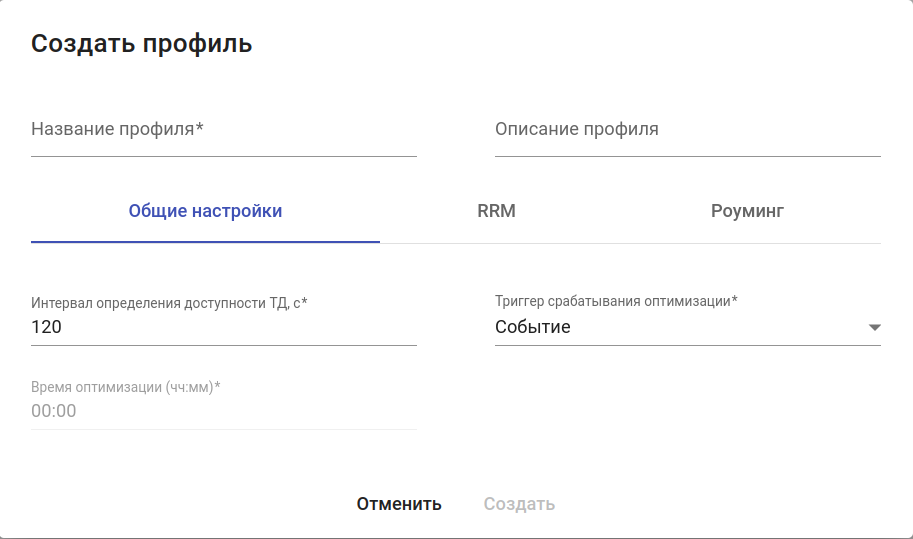Select the Событие value in trigger combo box
The image size is (913, 539).
[533, 327]
